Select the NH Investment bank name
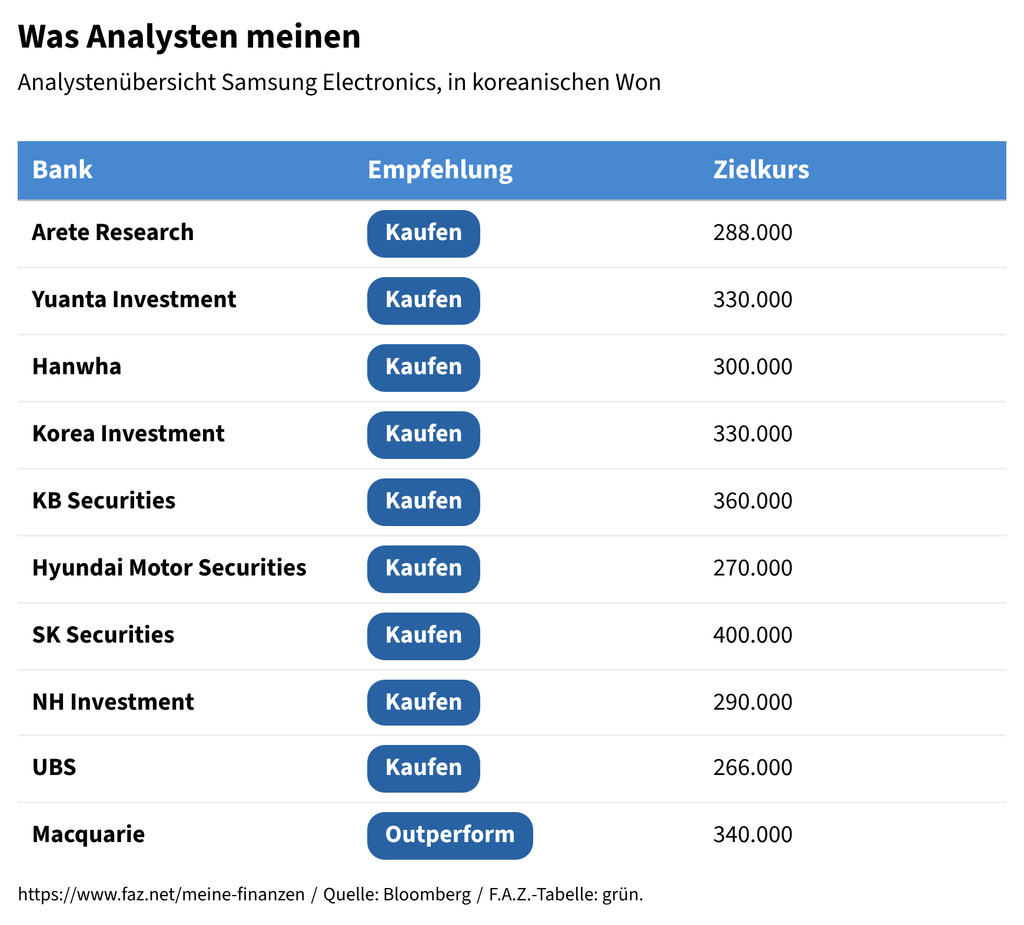The width and height of the screenshot is (1024, 925). pyautogui.click(x=113, y=702)
